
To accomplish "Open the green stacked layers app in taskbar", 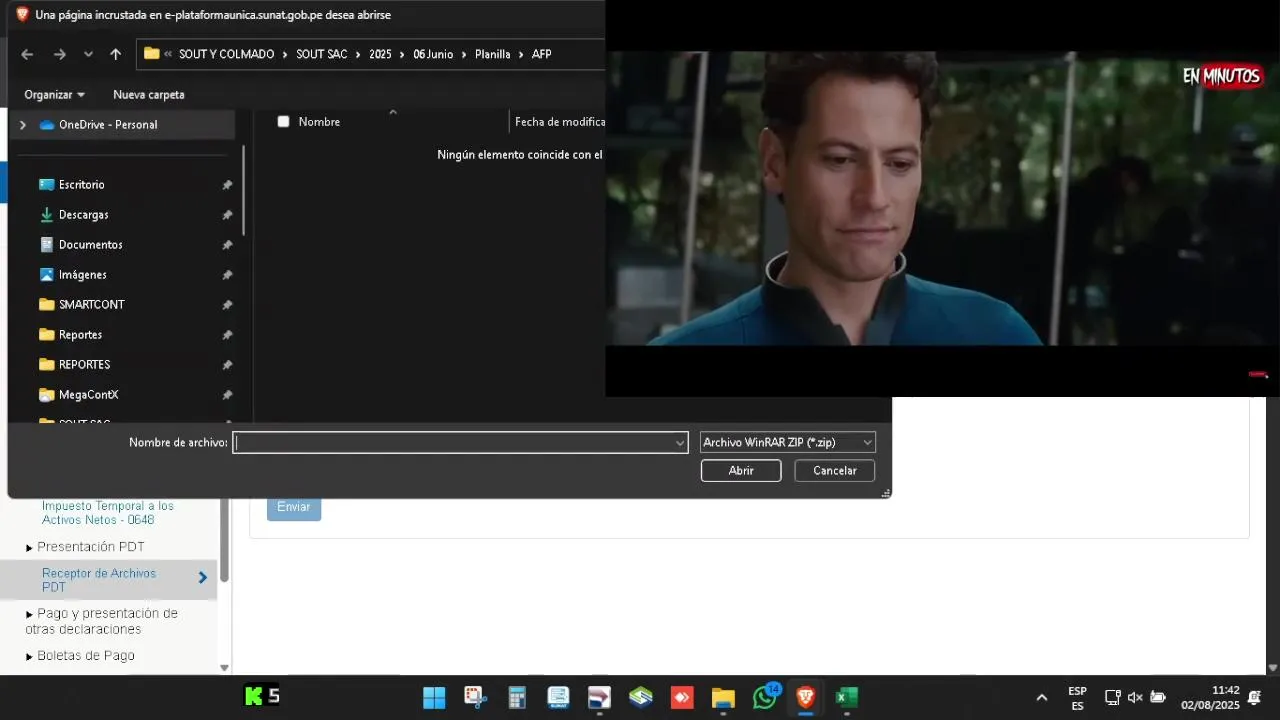I will tap(641, 697).
